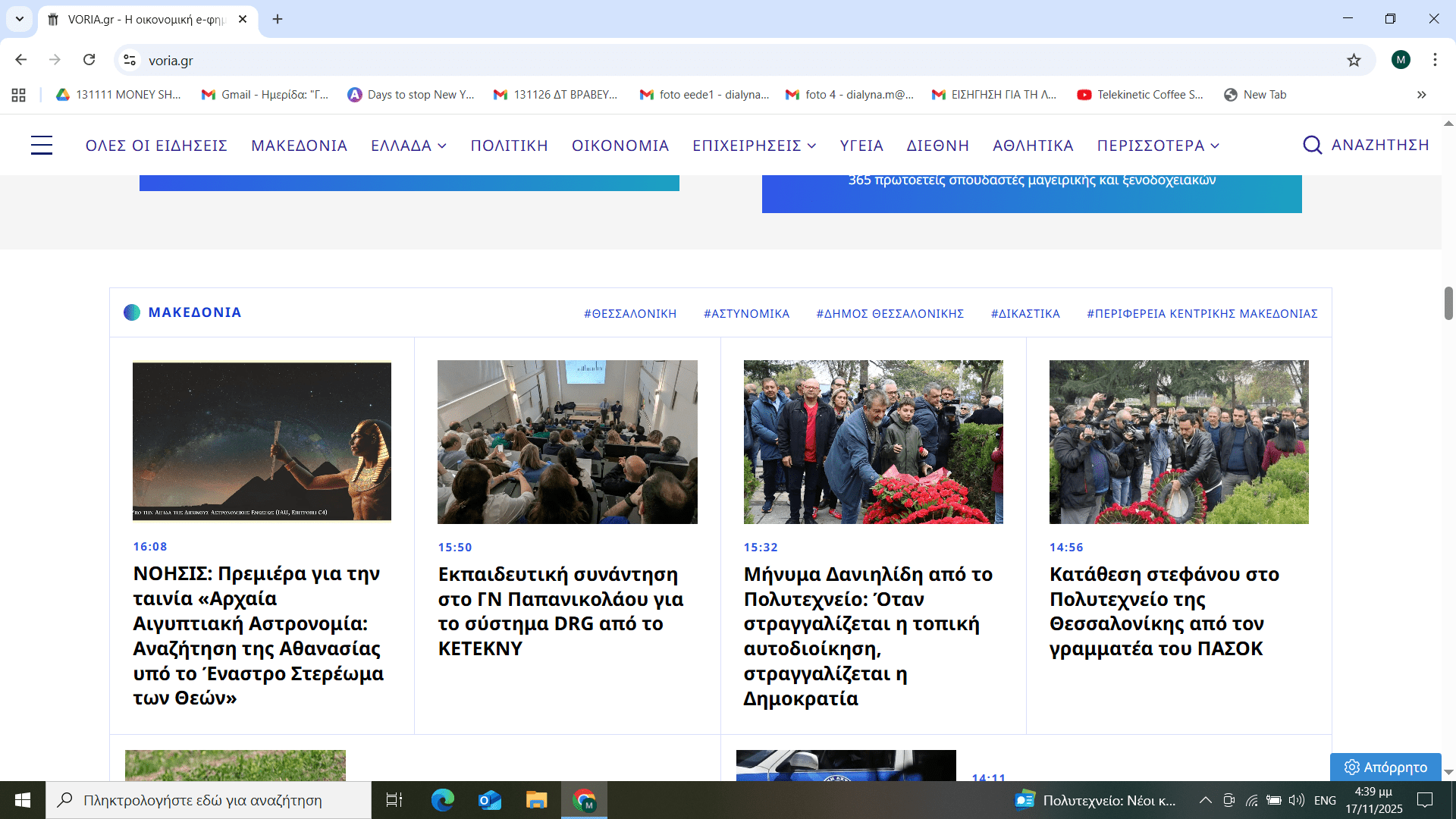Viewport: 1456px width, 819px height.
Task: Click Microsoft Edge icon in taskbar
Action: 442,800
